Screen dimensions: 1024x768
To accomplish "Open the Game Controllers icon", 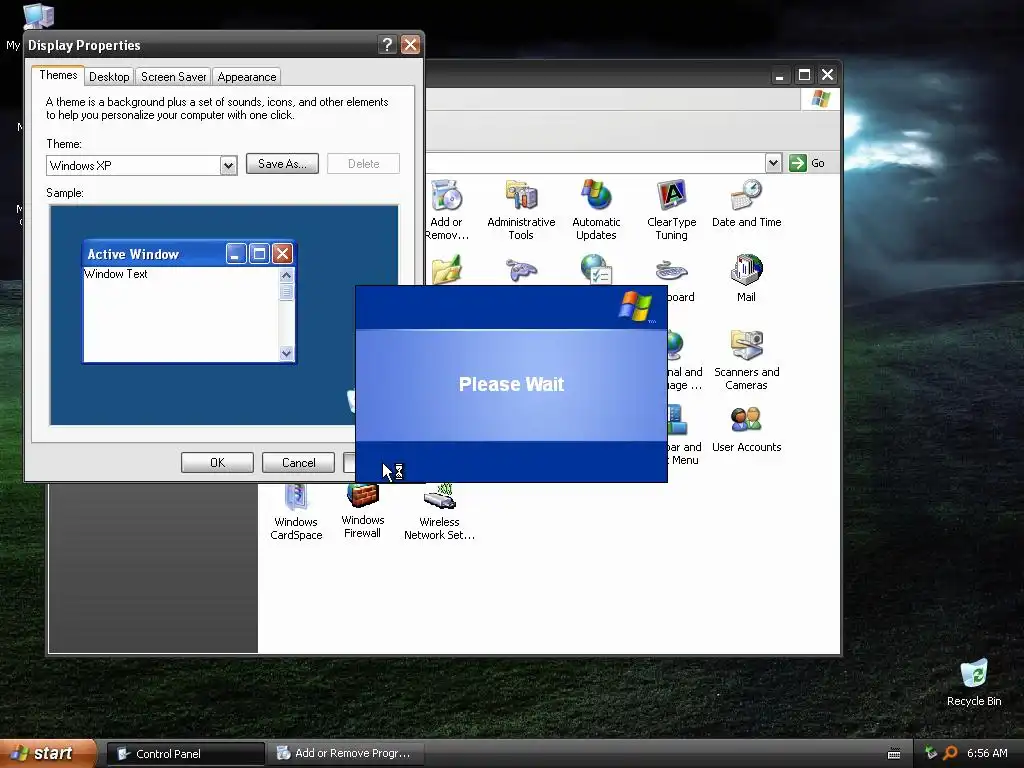I will [521, 269].
